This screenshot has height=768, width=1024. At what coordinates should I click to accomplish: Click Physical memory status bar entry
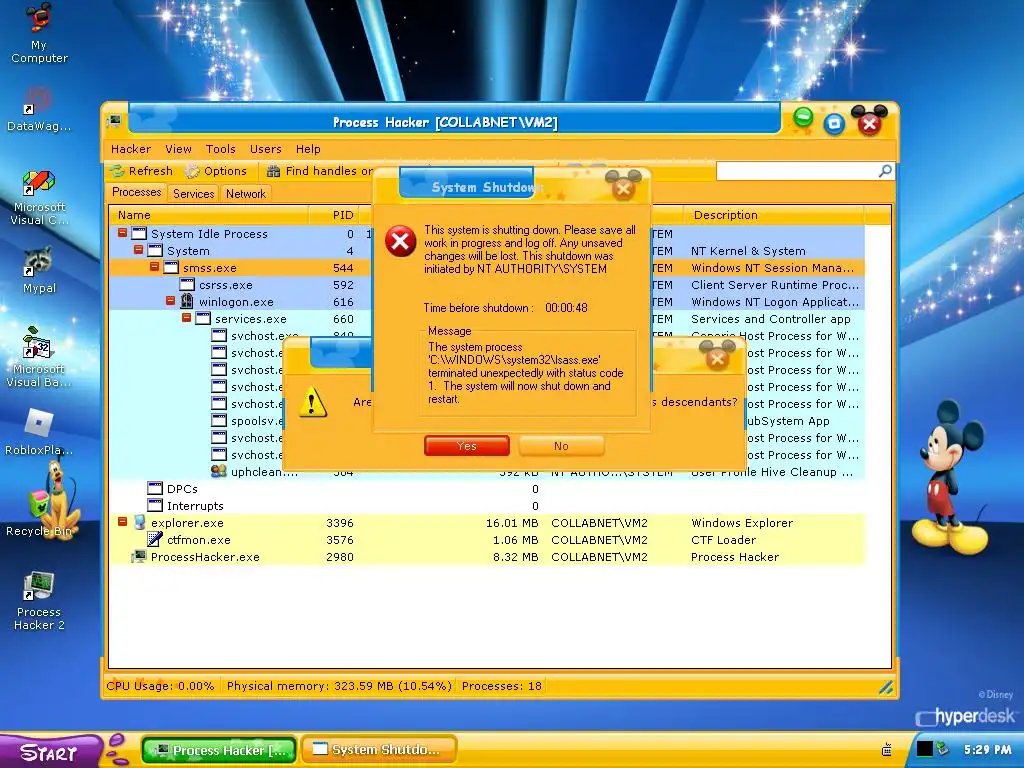(x=339, y=686)
